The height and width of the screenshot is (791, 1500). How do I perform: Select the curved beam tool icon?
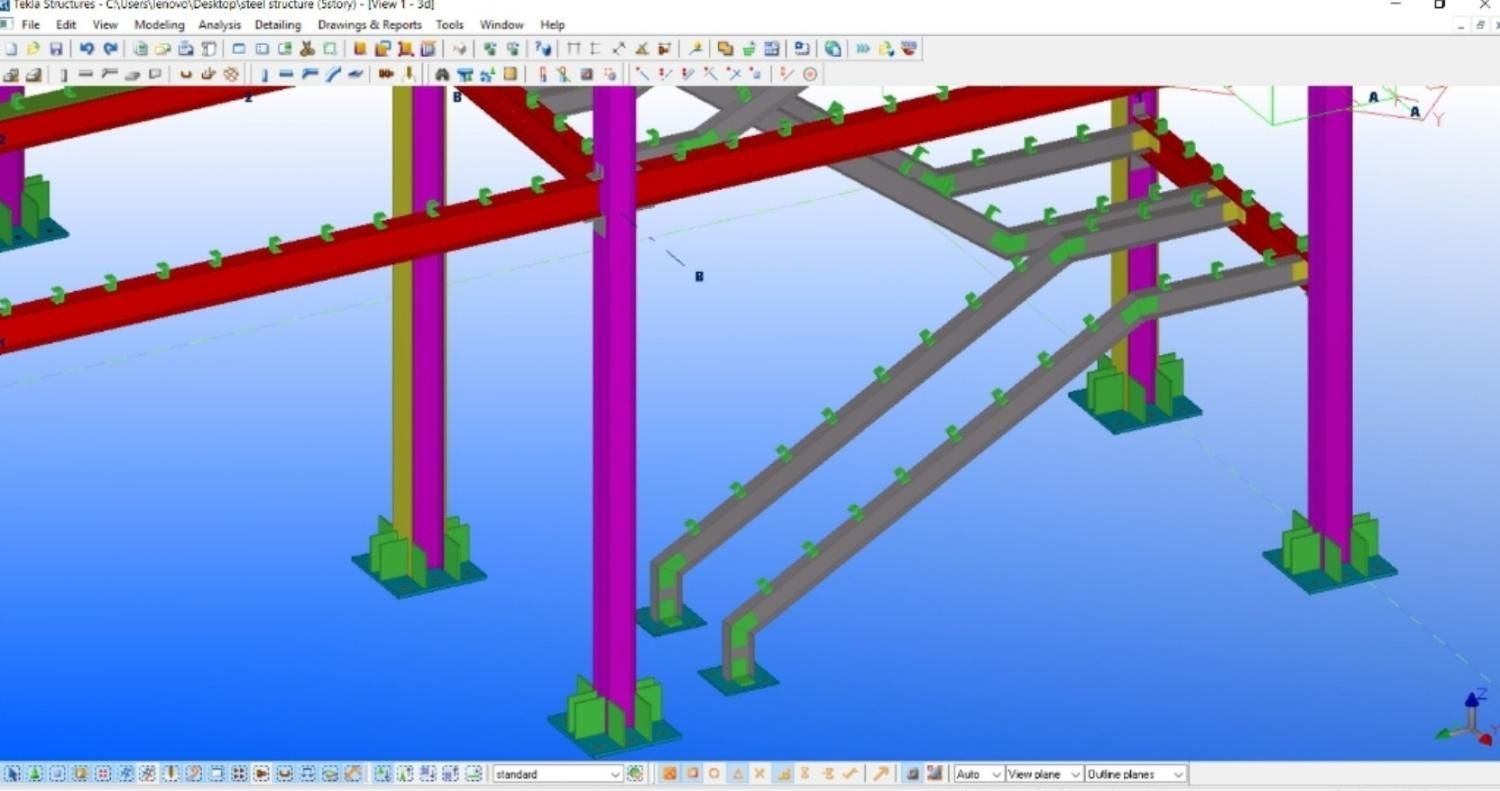click(333, 74)
